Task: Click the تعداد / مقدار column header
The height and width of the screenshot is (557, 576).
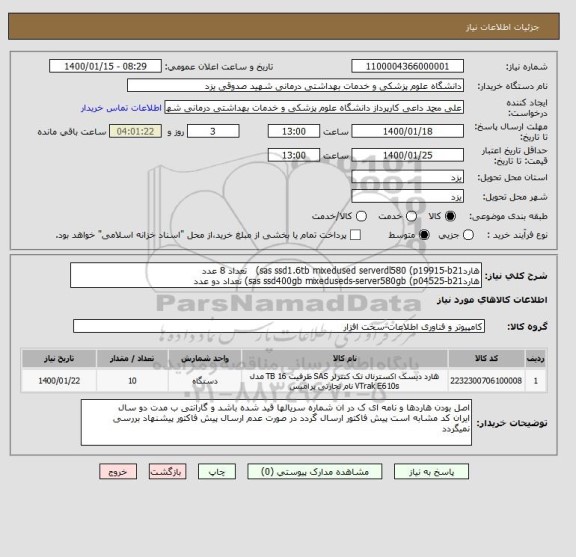Action: point(132,358)
